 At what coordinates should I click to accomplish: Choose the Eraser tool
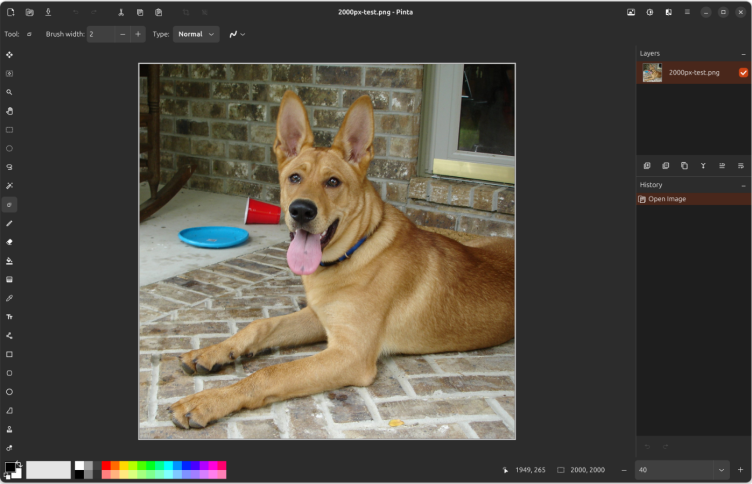click(x=10, y=242)
